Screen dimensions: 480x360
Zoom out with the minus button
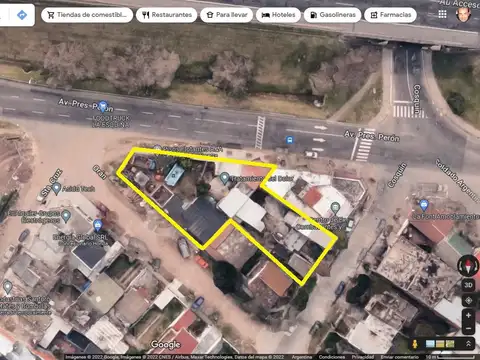pos(468,328)
